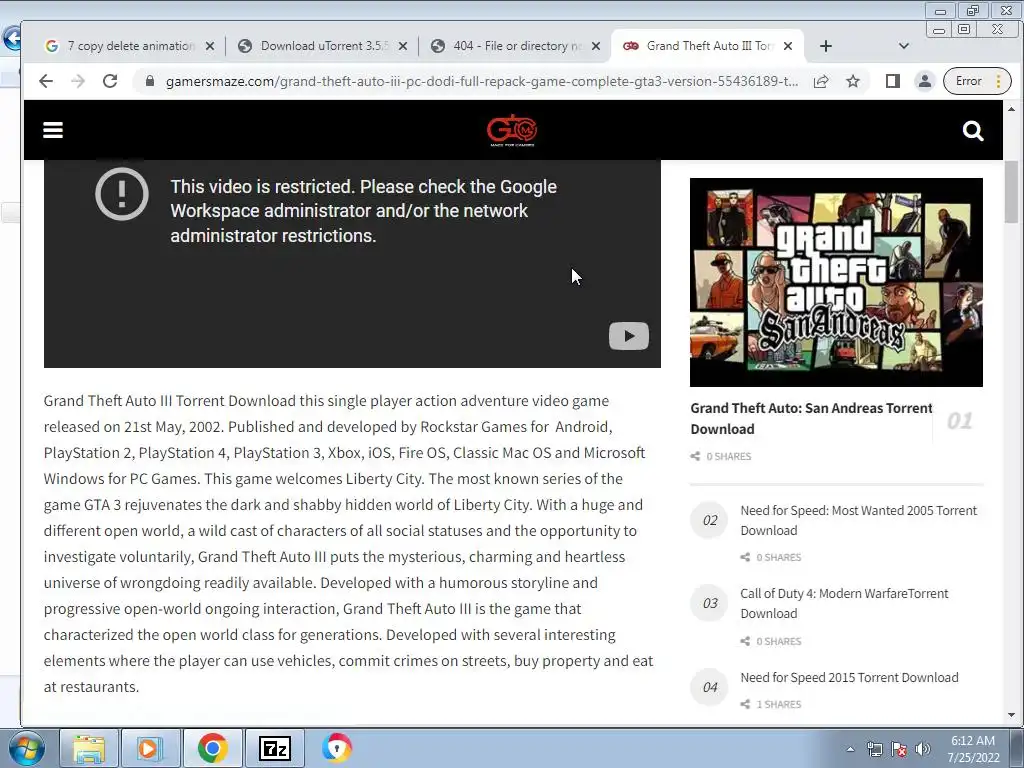Screen dimensions: 1024x768
Task: Click the YouTube logo on restricted video
Action: (x=629, y=336)
